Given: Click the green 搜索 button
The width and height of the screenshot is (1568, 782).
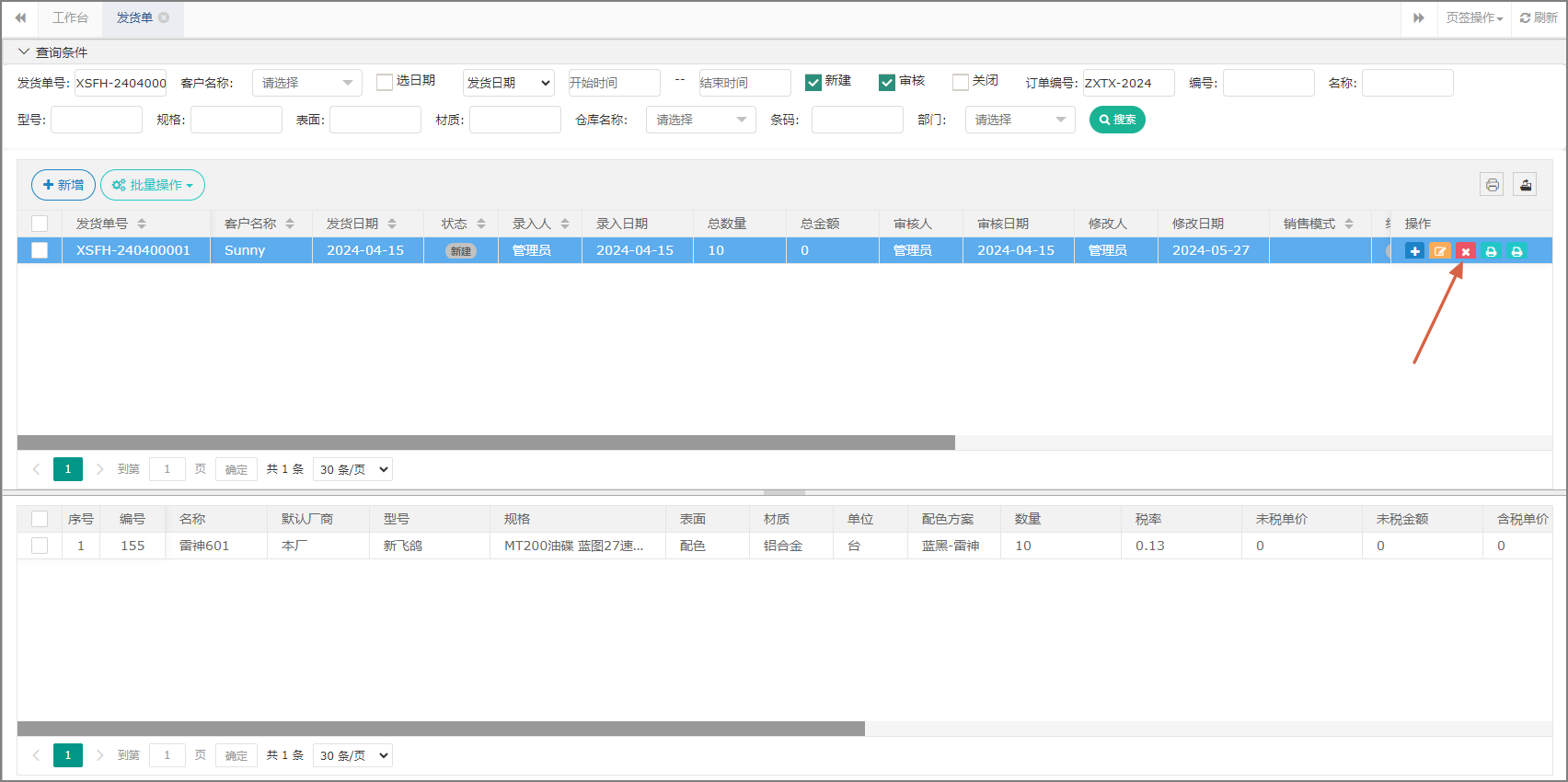Looking at the screenshot, I should [x=1117, y=120].
